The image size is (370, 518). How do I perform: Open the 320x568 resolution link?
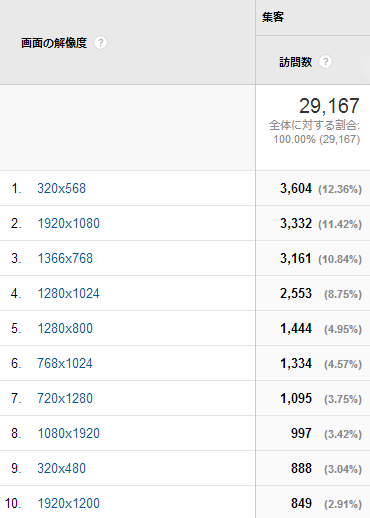tap(61, 188)
